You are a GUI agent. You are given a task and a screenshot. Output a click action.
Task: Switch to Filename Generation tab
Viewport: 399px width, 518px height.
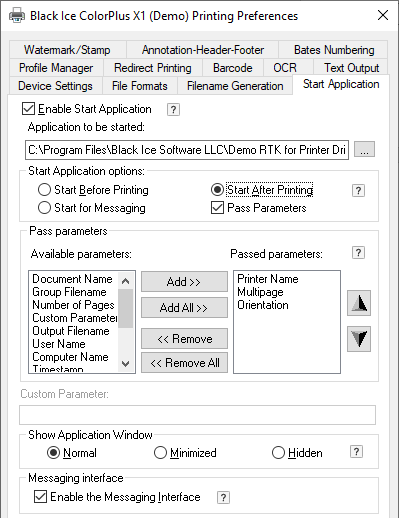[x=235, y=86]
